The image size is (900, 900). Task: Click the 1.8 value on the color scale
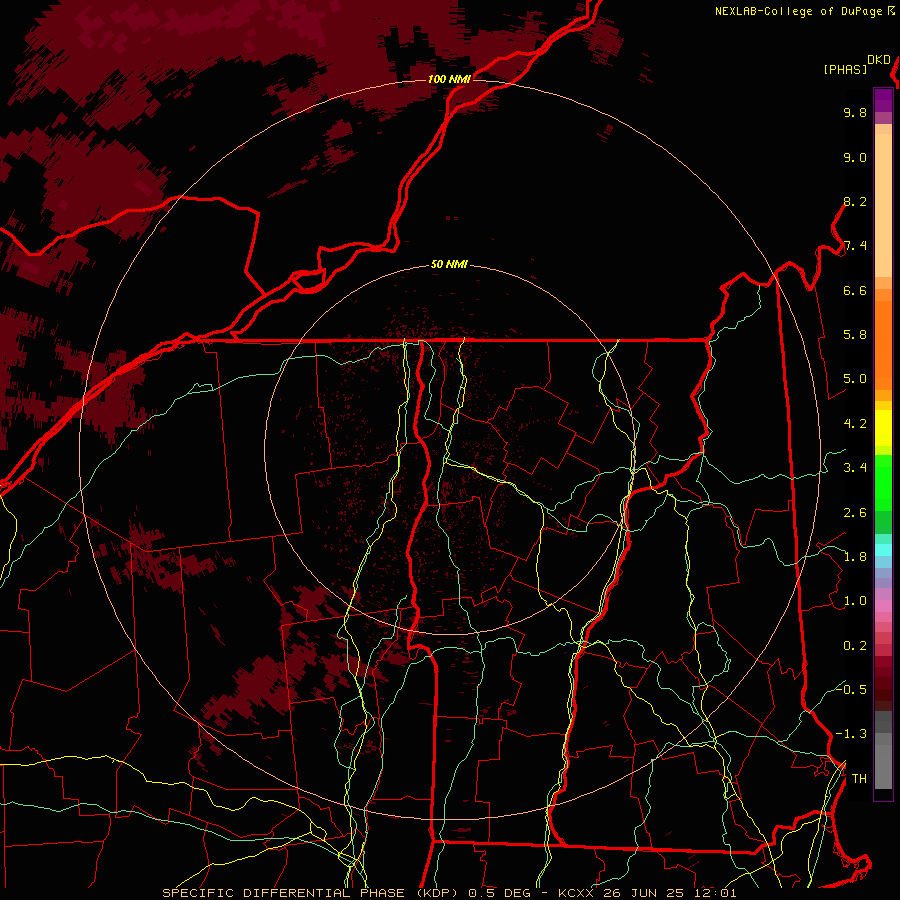855,557
